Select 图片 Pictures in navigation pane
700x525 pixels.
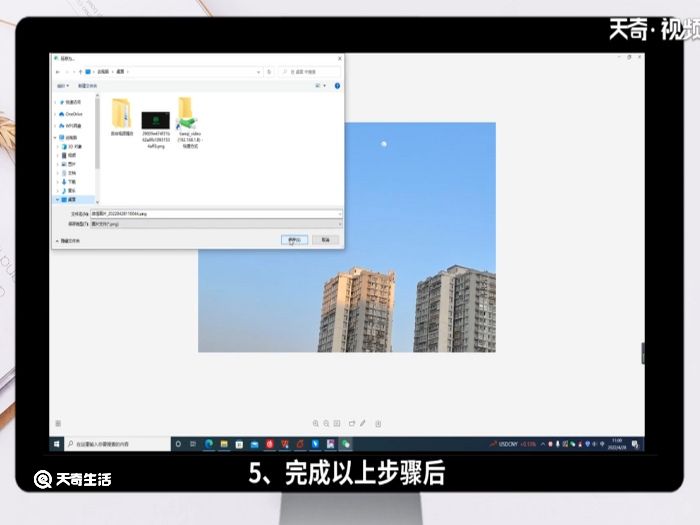(x=69, y=164)
